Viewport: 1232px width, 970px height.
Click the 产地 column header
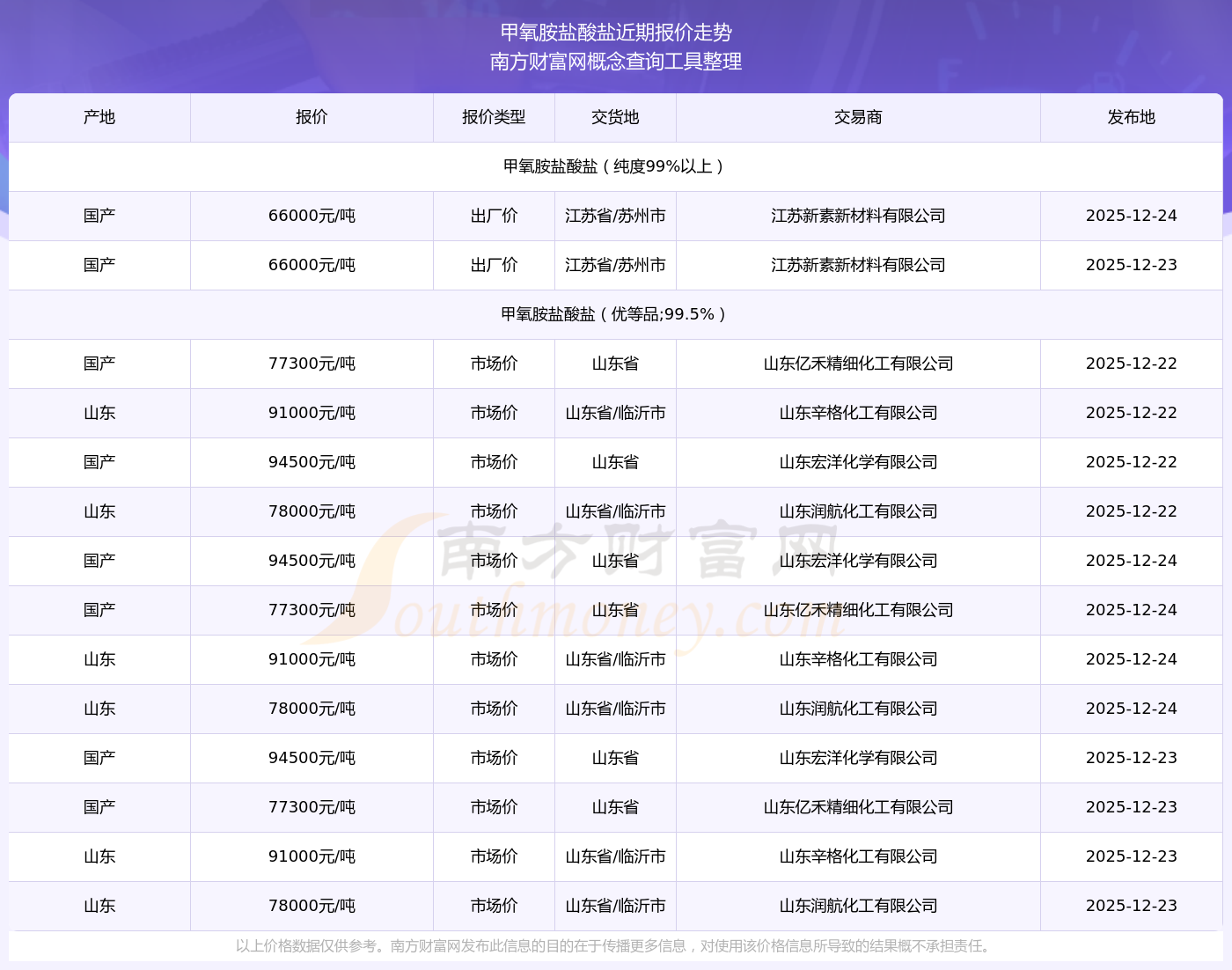click(99, 117)
